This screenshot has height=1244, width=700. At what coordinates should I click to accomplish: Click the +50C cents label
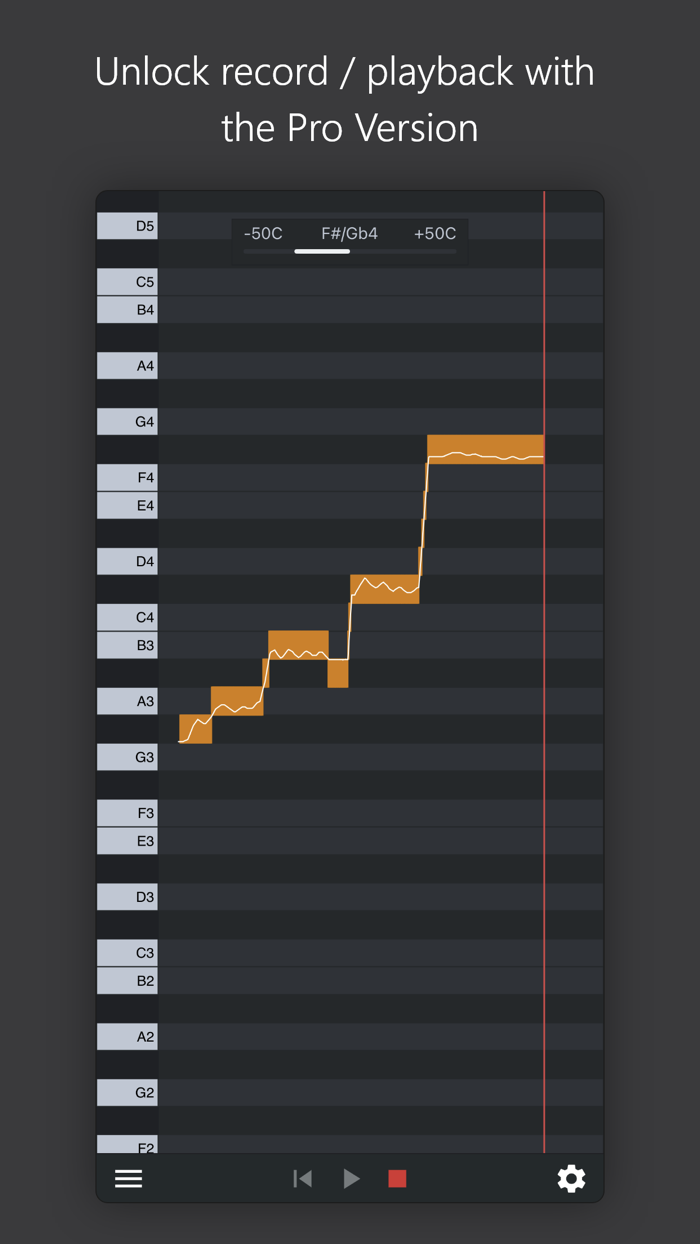[434, 233]
